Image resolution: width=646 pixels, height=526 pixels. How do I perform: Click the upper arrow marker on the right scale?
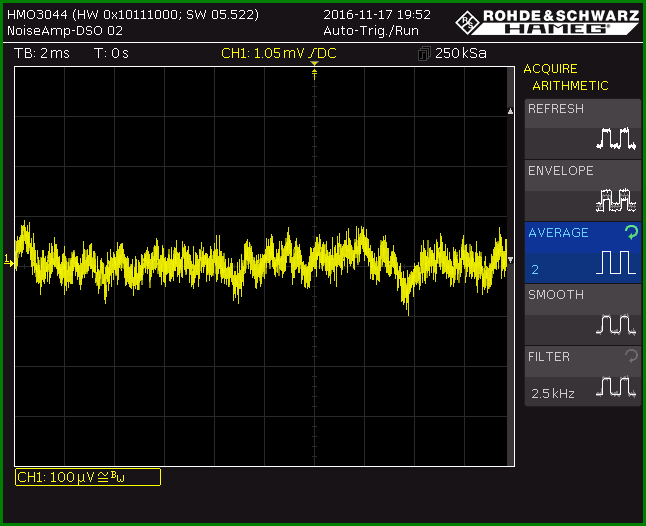pyautogui.click(x=510, y=111)
